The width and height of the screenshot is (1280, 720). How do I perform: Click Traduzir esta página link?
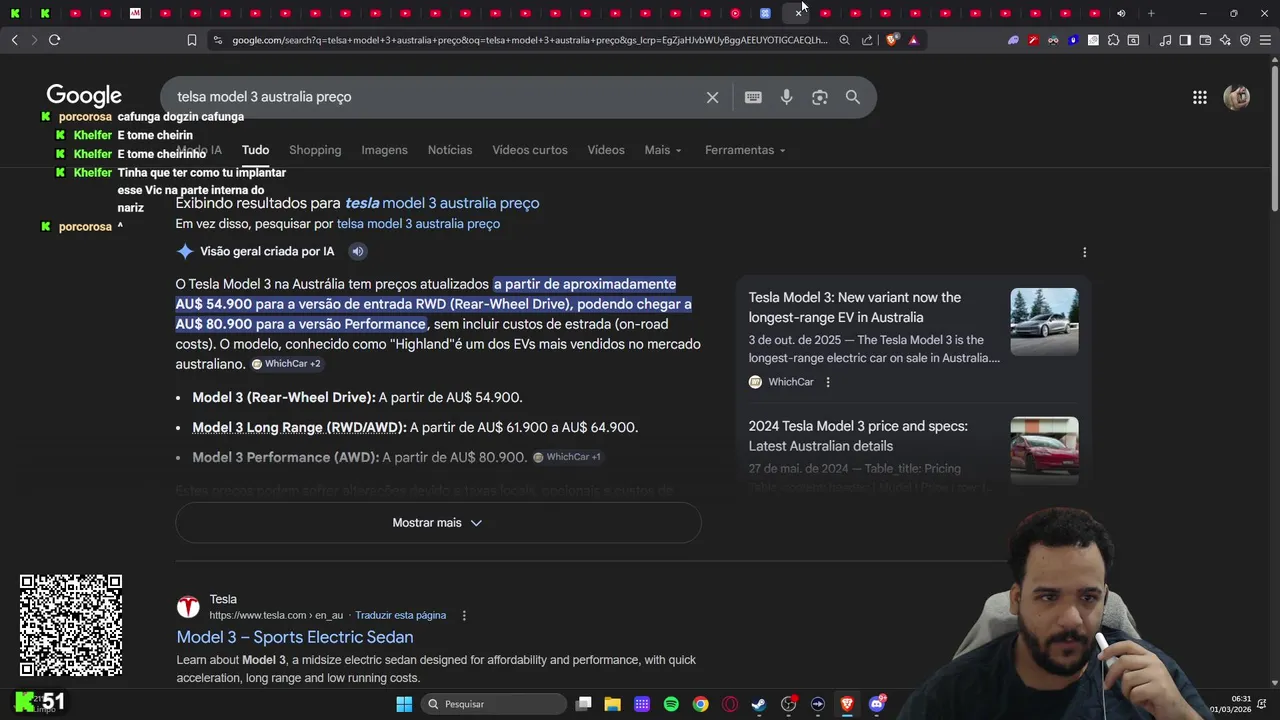[x=400, y=615]
